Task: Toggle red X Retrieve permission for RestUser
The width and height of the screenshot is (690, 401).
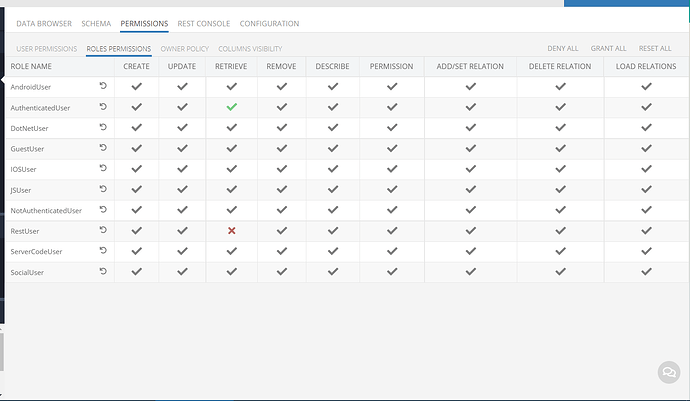Action: (231, 231)
